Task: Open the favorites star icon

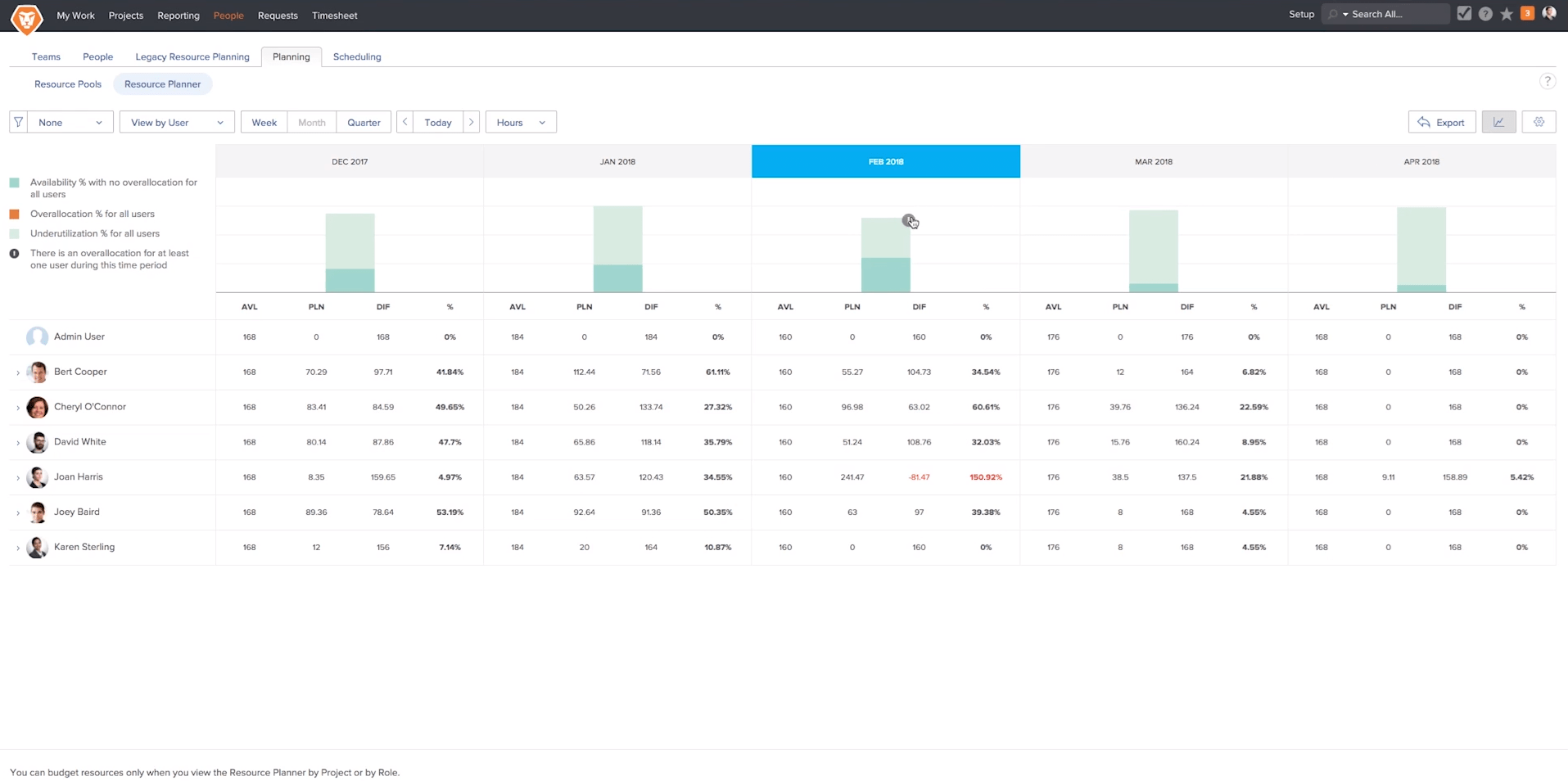Action: tap(1507, 14)
